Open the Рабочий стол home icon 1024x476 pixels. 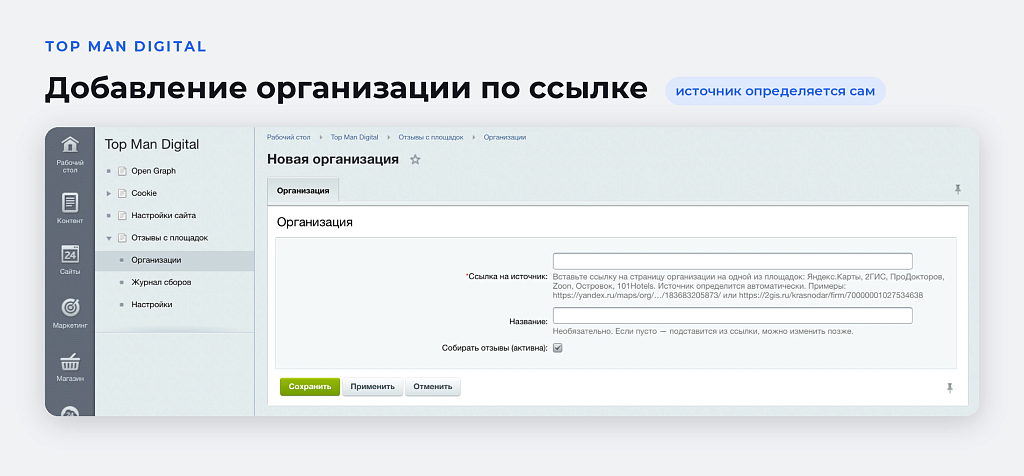coord(70,145)
